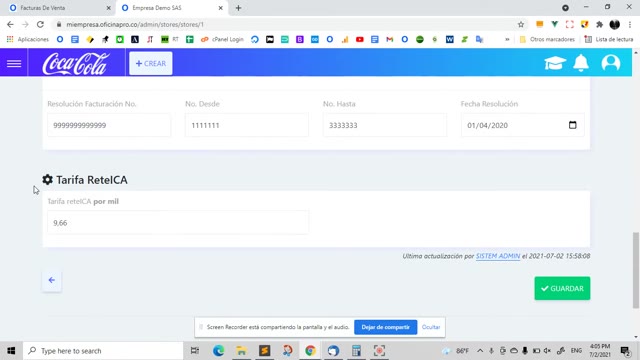Screen dimensions: 640x360
Task: Click the graduation cap tutorials icon
Action: tap(555, 63)
